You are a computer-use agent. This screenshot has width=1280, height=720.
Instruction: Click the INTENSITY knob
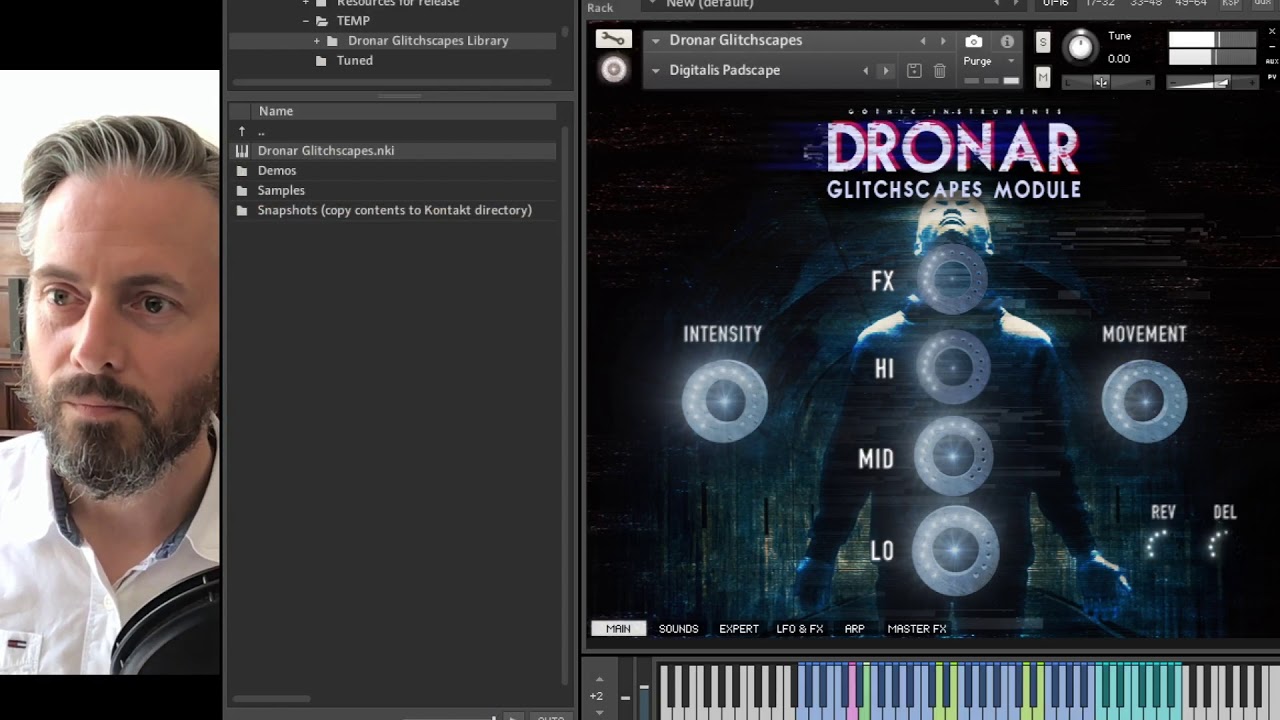(x=725, y=401)
